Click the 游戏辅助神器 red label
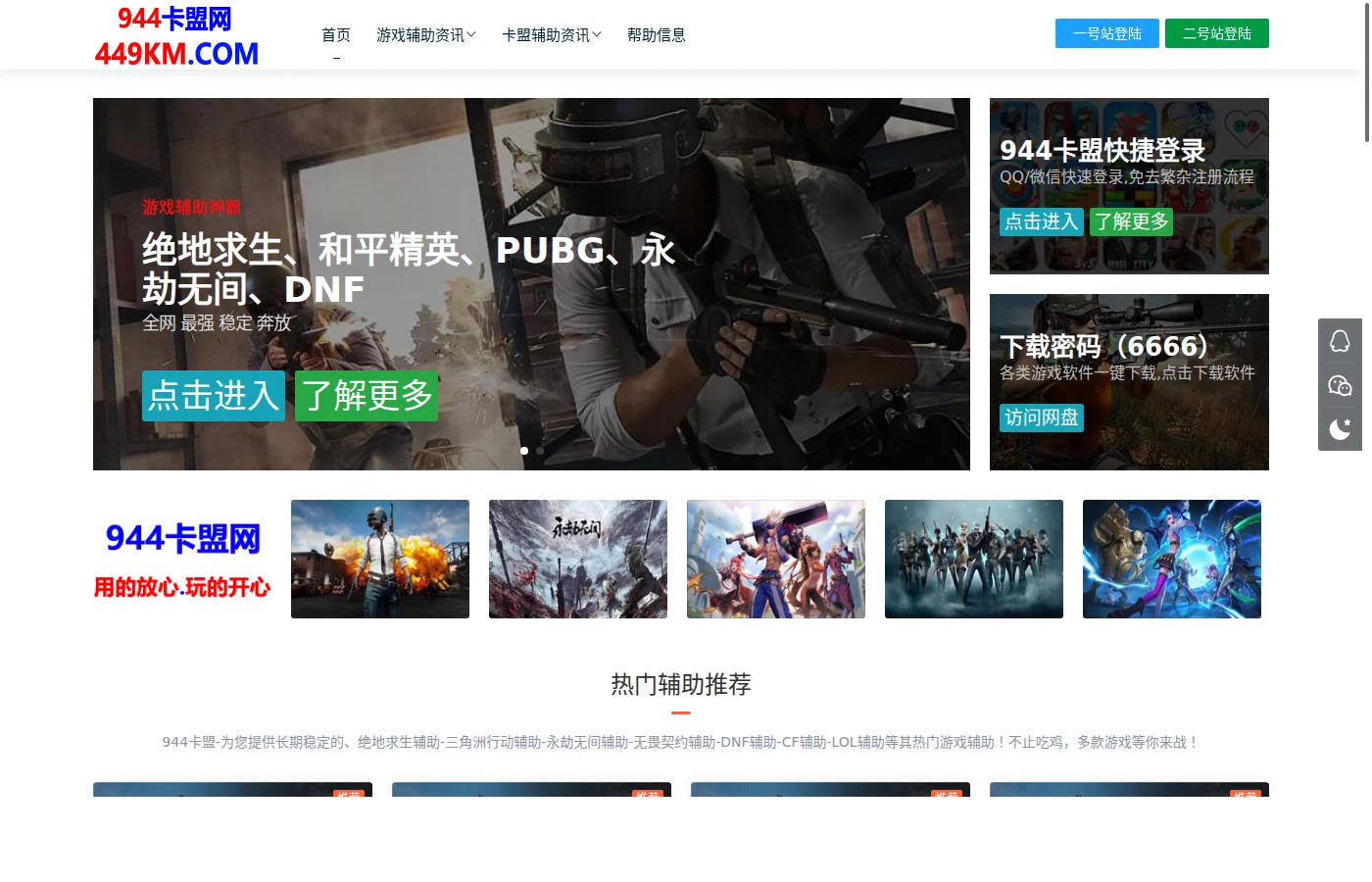This screenshot has height=882, width=1372. pos(191,207)
